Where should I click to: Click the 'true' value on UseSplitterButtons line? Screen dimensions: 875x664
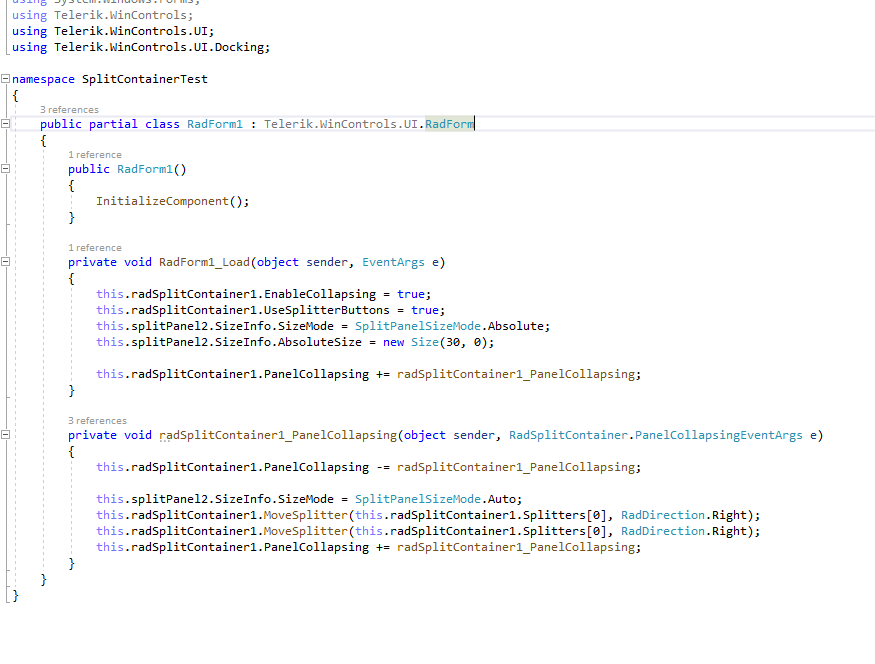point(425,310)
